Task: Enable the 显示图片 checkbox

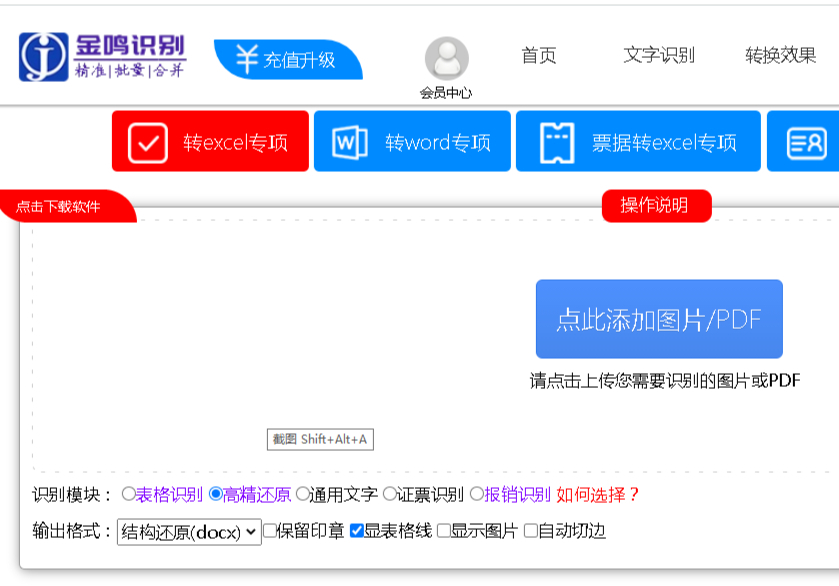Action: [x=444, y=531]
